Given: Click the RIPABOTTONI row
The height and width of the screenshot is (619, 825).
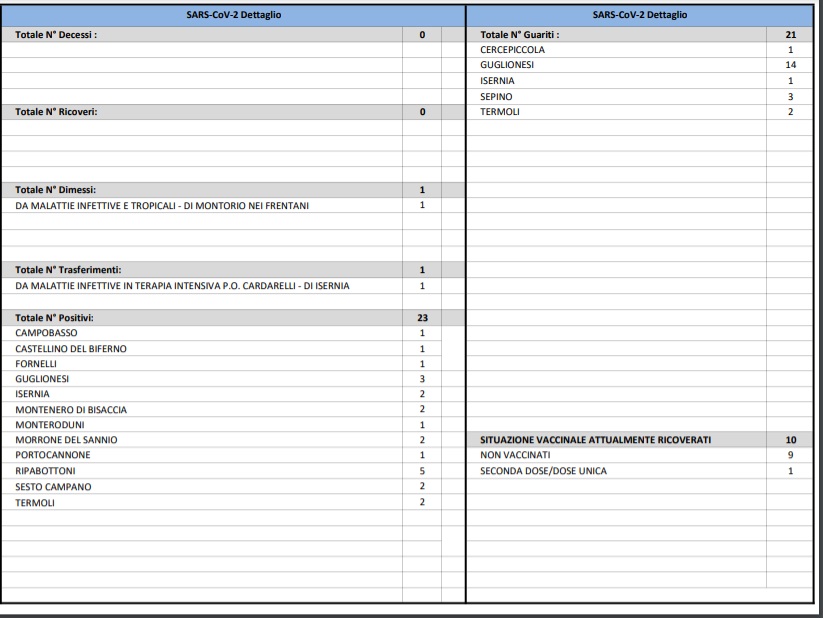Looking at the screenshot, I should [222, 471].
